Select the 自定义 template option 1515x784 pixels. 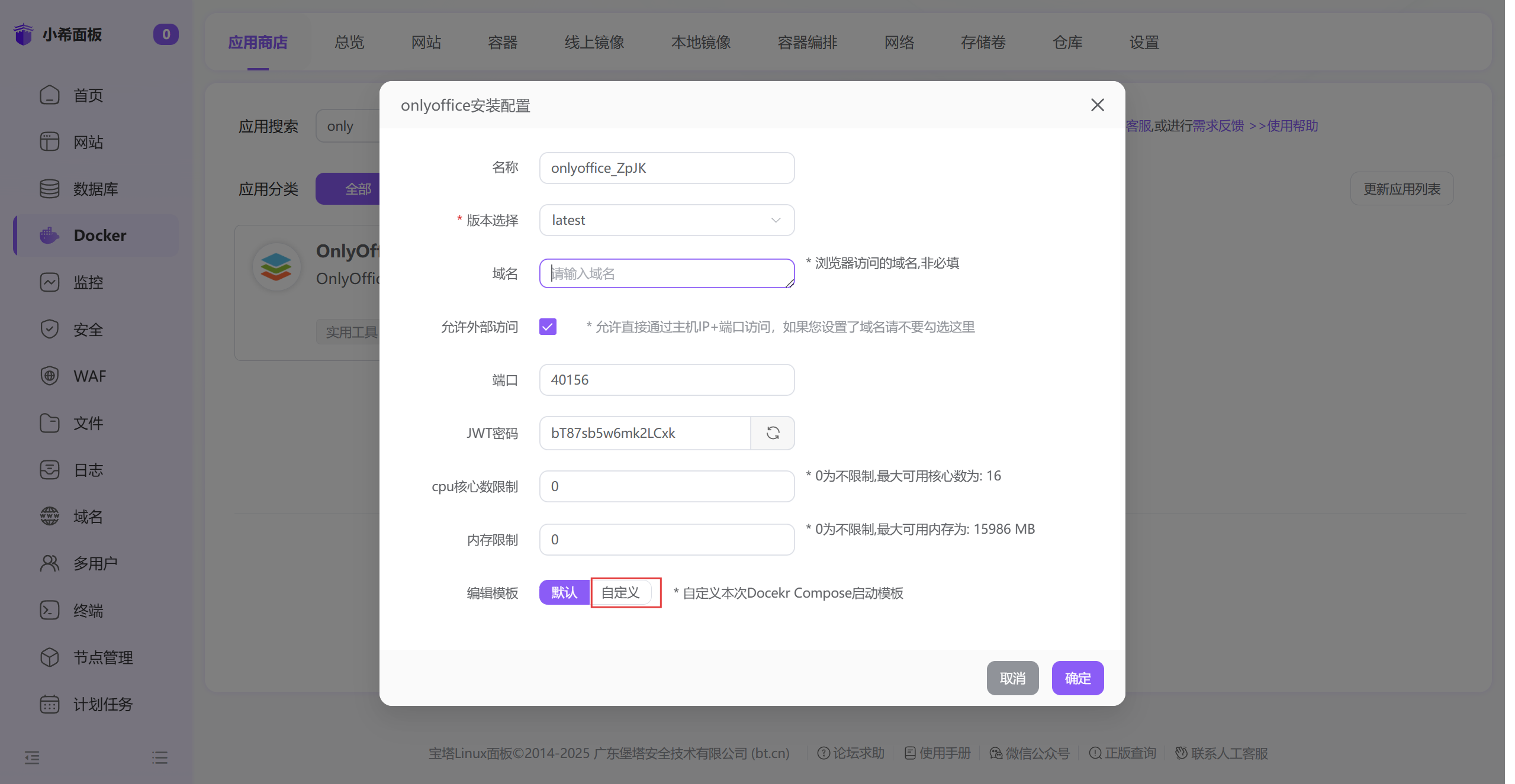pos(621,593)
